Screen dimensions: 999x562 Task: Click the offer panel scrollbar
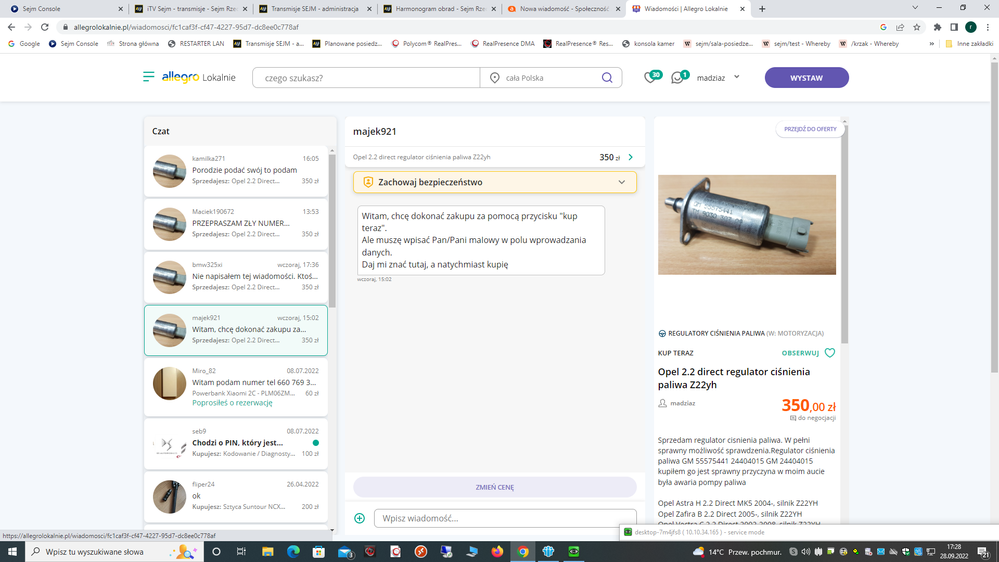tap(845, 233)
